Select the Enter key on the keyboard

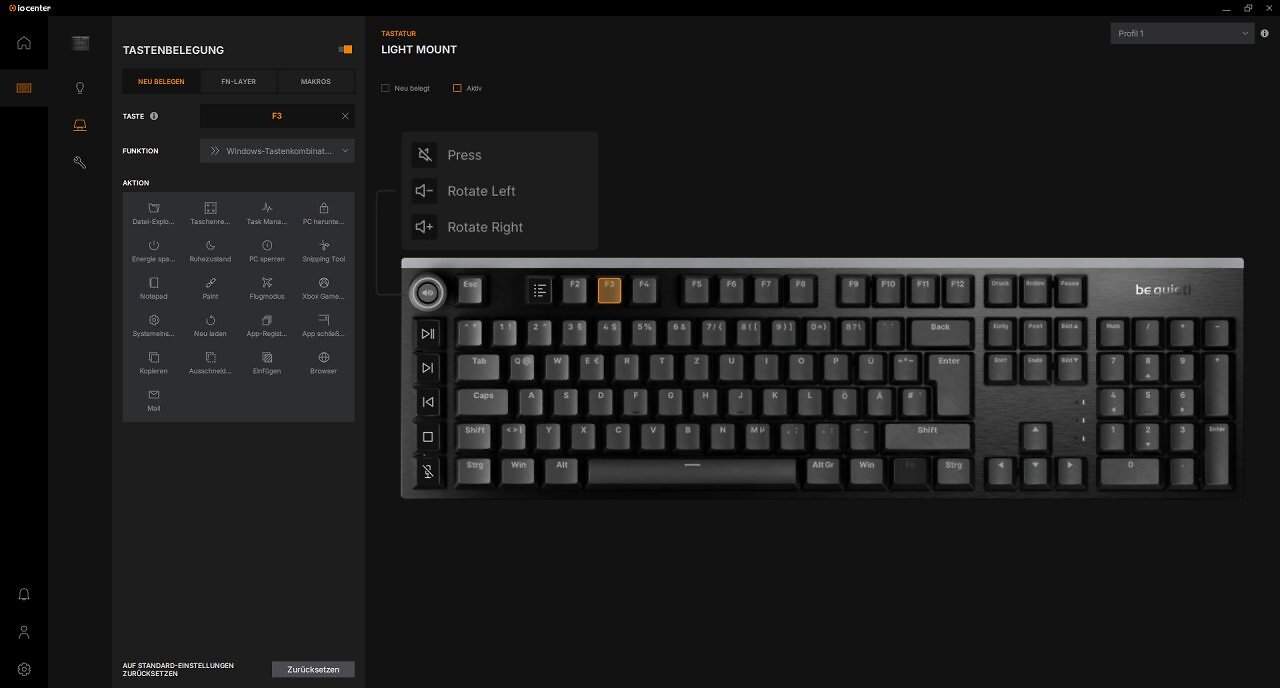click(950, 382)
